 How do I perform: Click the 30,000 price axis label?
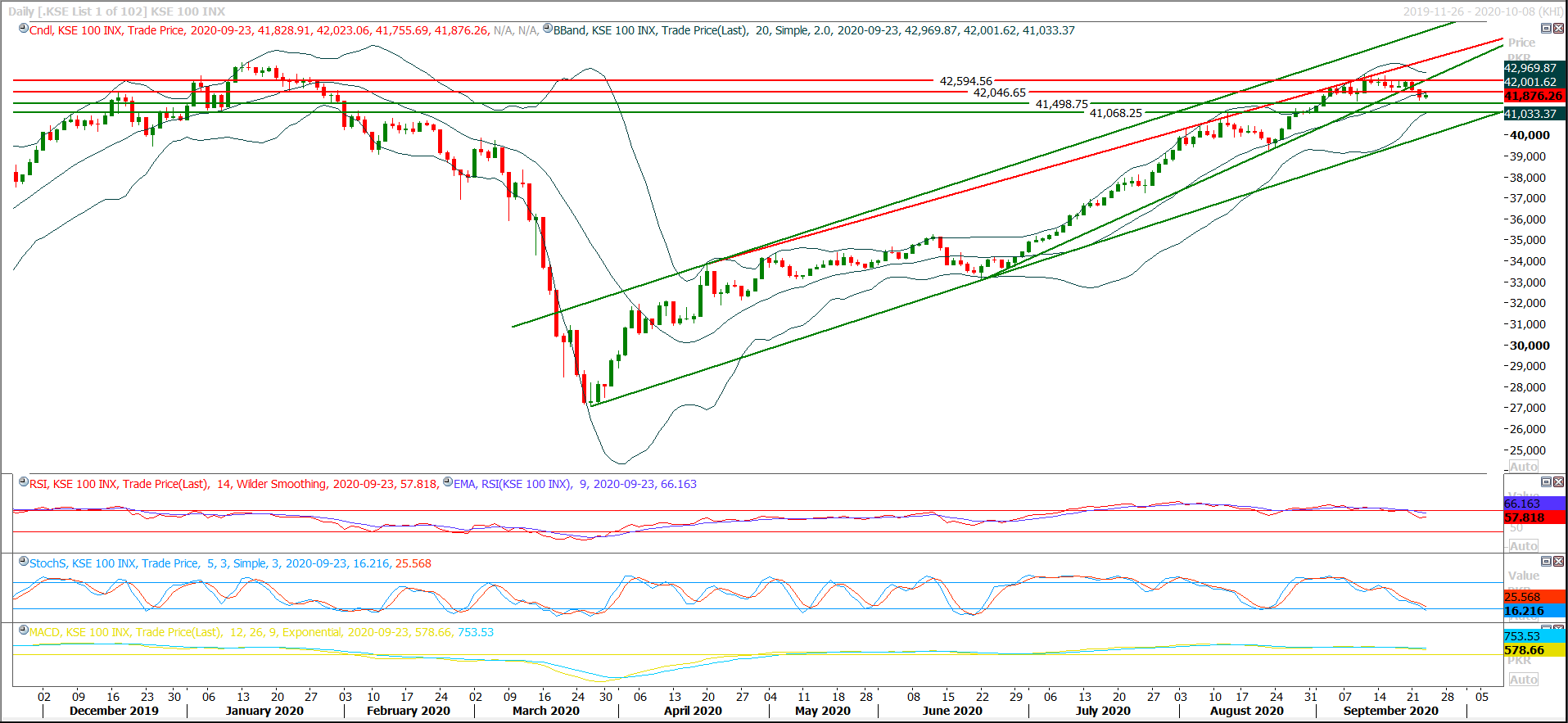click(1530, 346)
